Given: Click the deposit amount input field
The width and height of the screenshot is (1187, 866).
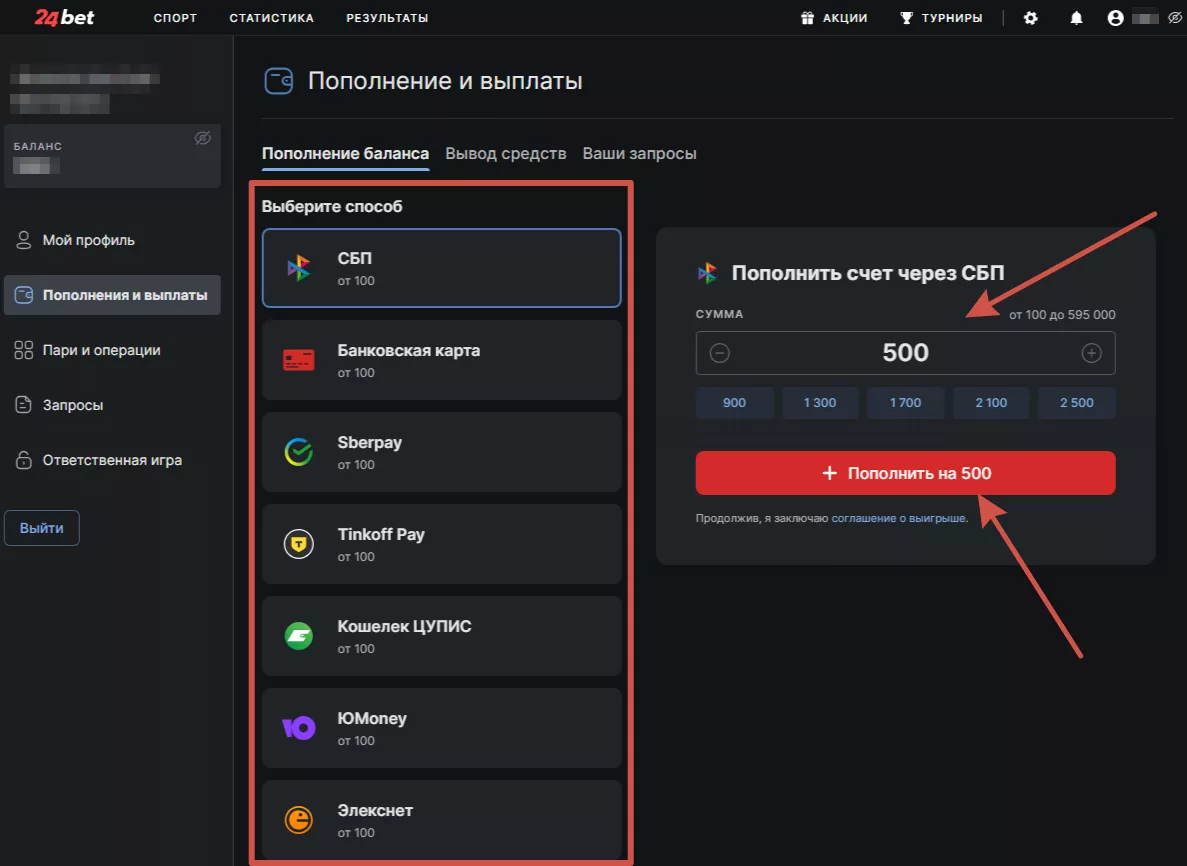Looking at the screenshot, I should pos(905,353).
